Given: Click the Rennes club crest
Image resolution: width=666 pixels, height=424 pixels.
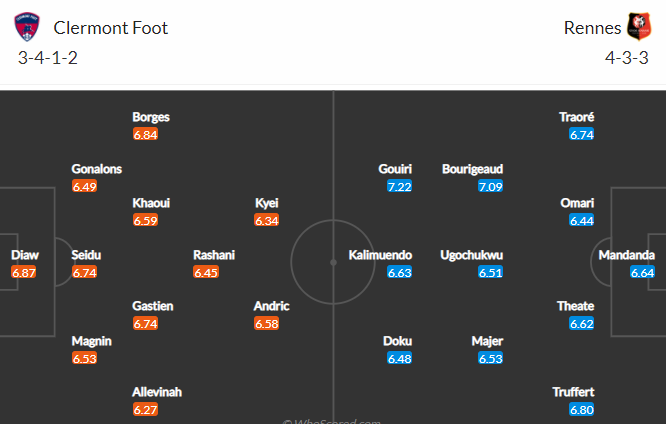Looking at the screenshot, I should [639, 27].
